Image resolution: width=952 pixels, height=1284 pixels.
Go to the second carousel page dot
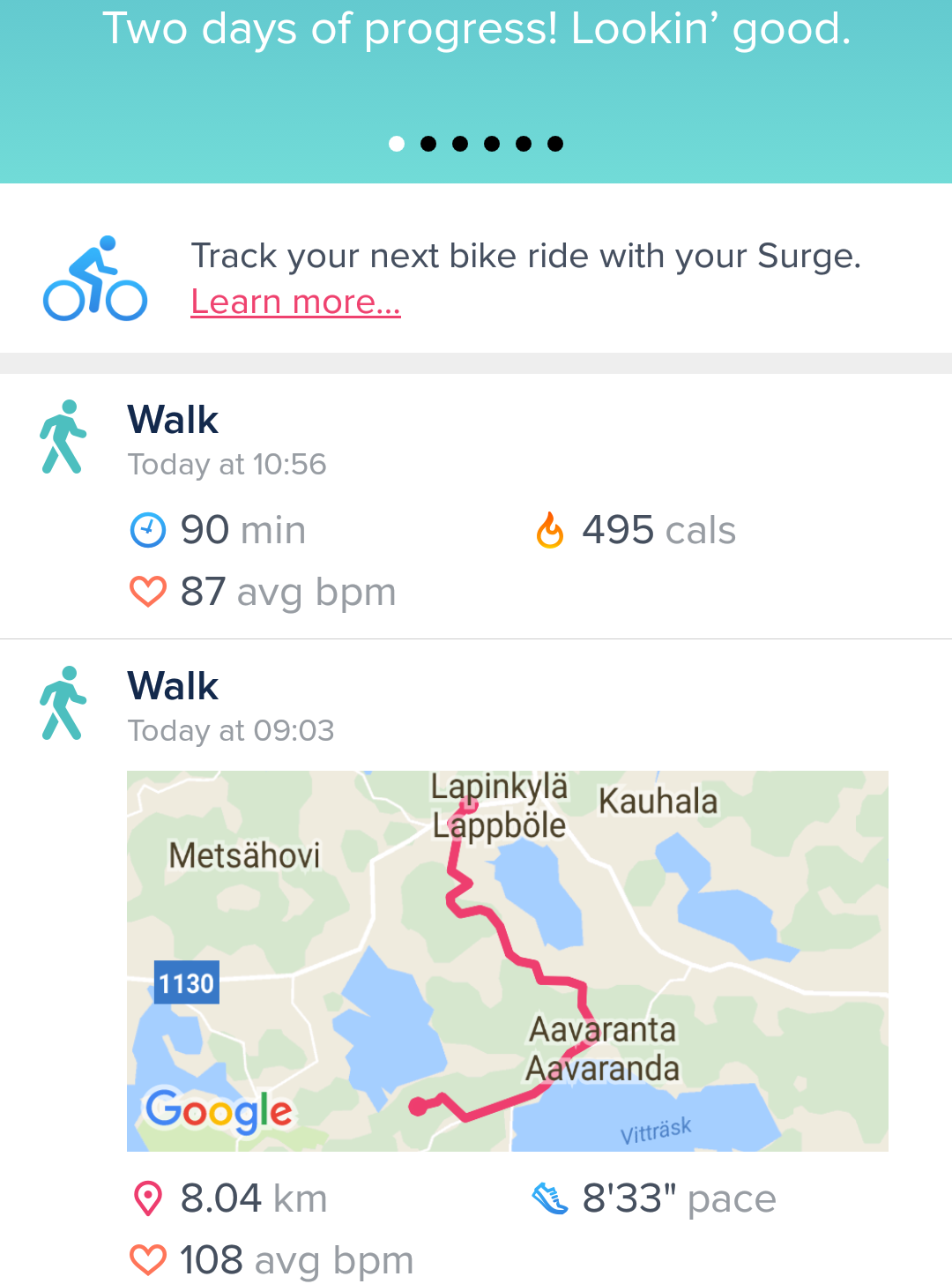point(428,144)
